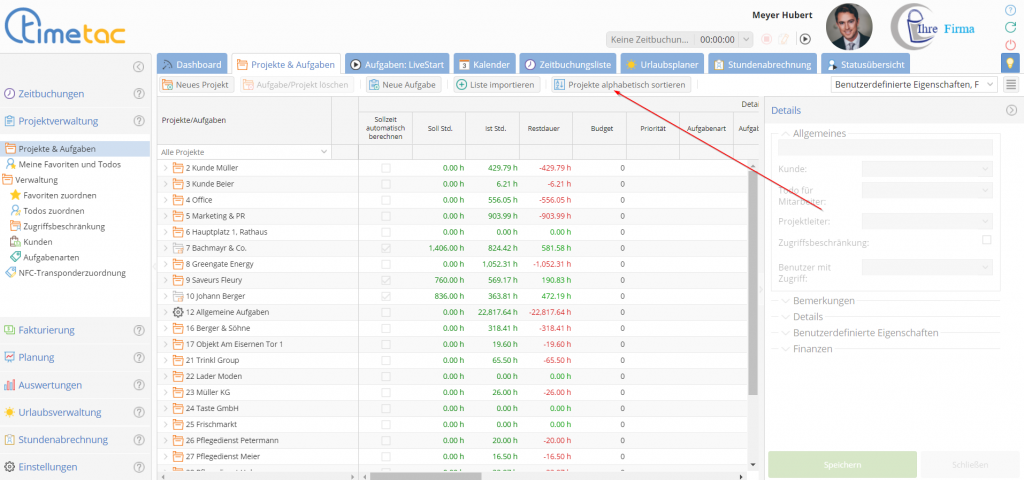Click the red logout power icon
1024x480 pixels.
coord(1010,45)
